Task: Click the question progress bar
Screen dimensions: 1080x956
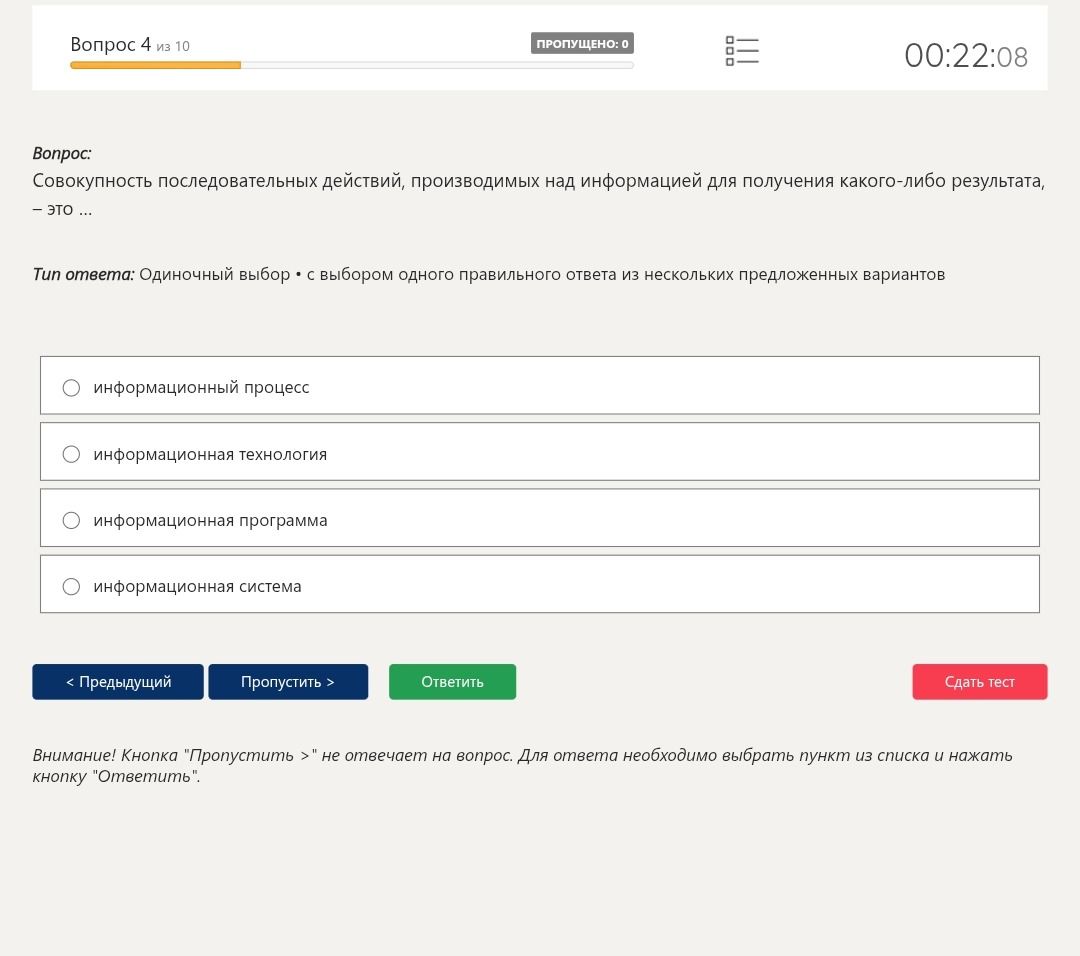Action: 351,65
